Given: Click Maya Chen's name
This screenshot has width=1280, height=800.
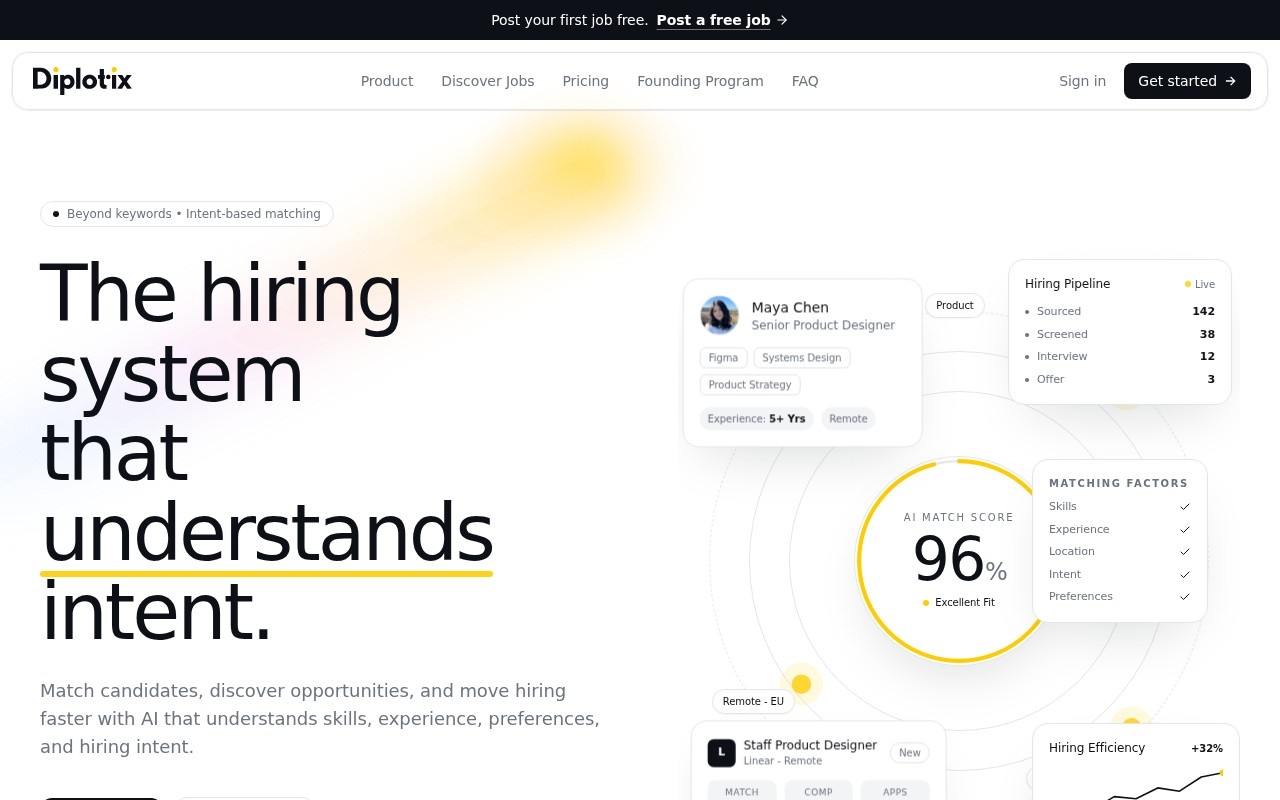Looking at the screenshot, I should pyautogui.click(x=790, y=307).
